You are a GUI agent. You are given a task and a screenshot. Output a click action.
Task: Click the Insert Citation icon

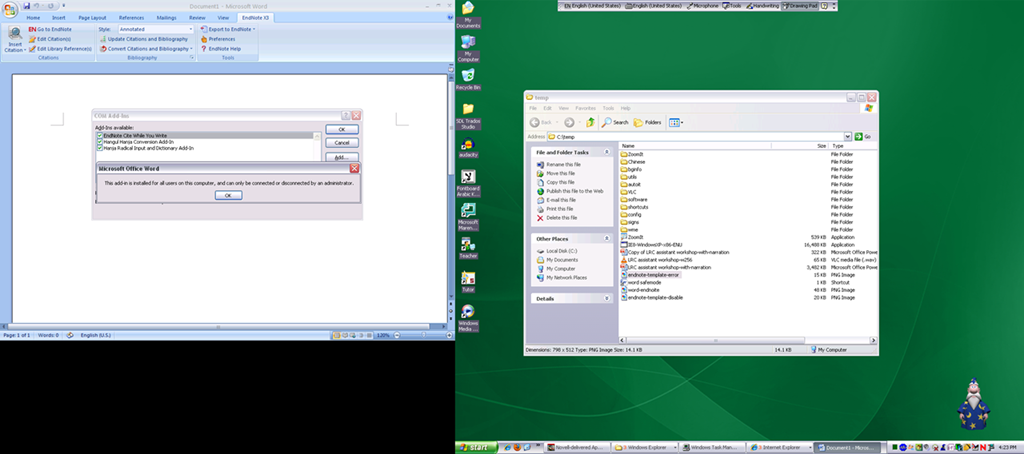[x=15, y=38]
